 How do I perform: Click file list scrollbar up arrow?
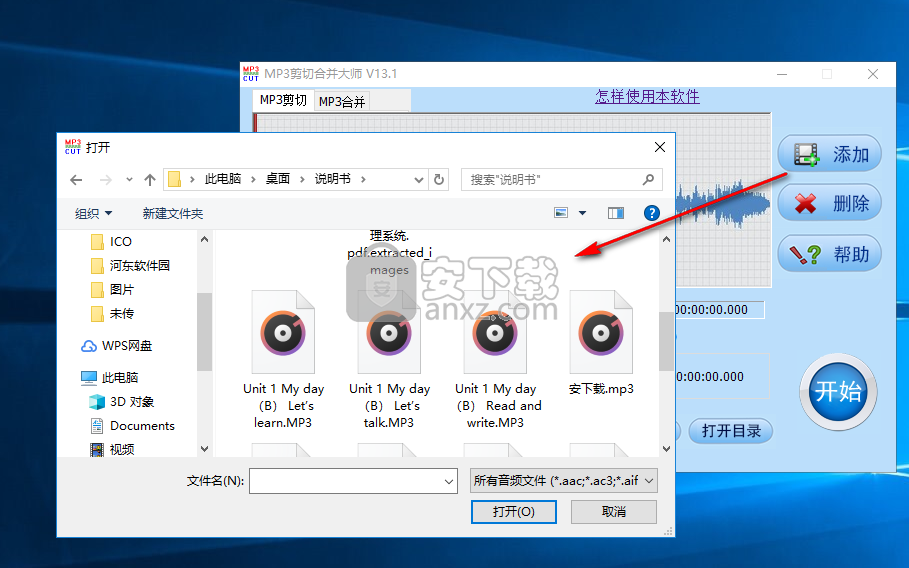(666, 239)
